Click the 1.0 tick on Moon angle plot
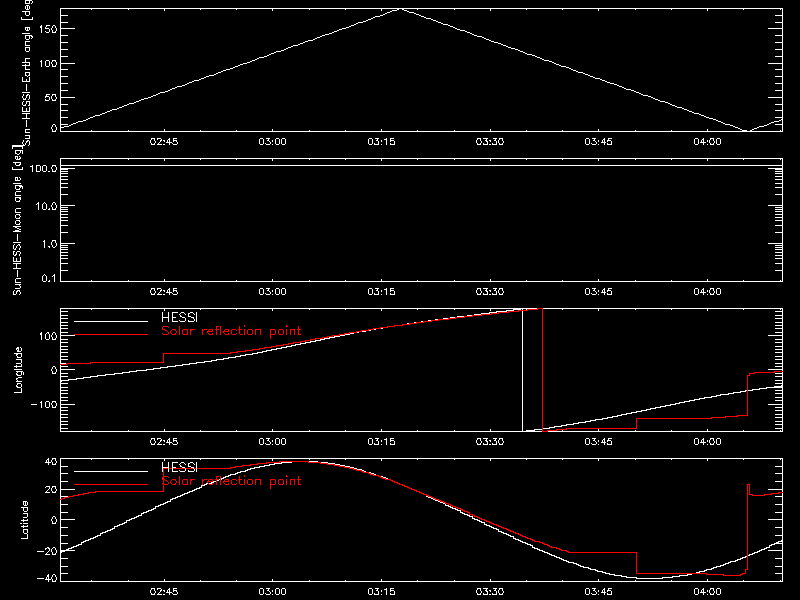The width and height of the screenshot is (800, 600). [x=49, y=244]
